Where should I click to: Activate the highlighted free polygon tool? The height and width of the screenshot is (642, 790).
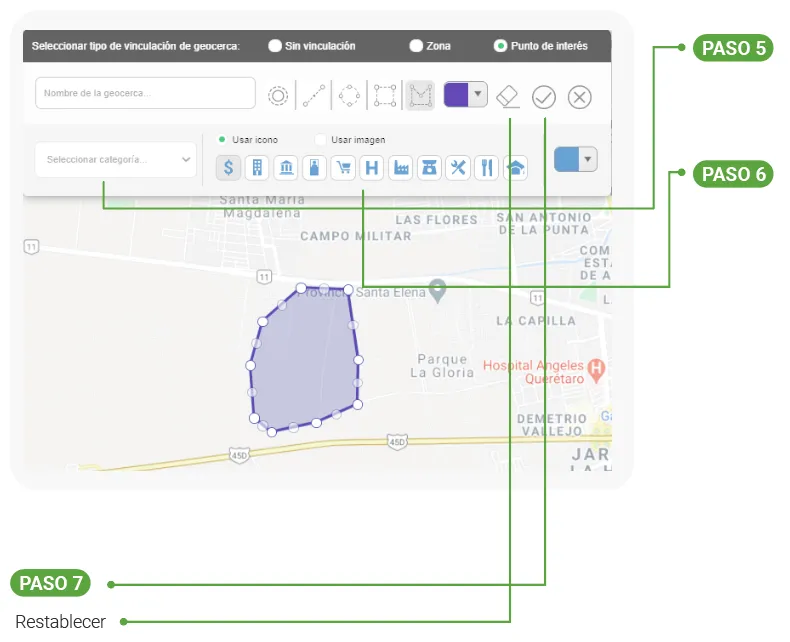pos(420,95)
